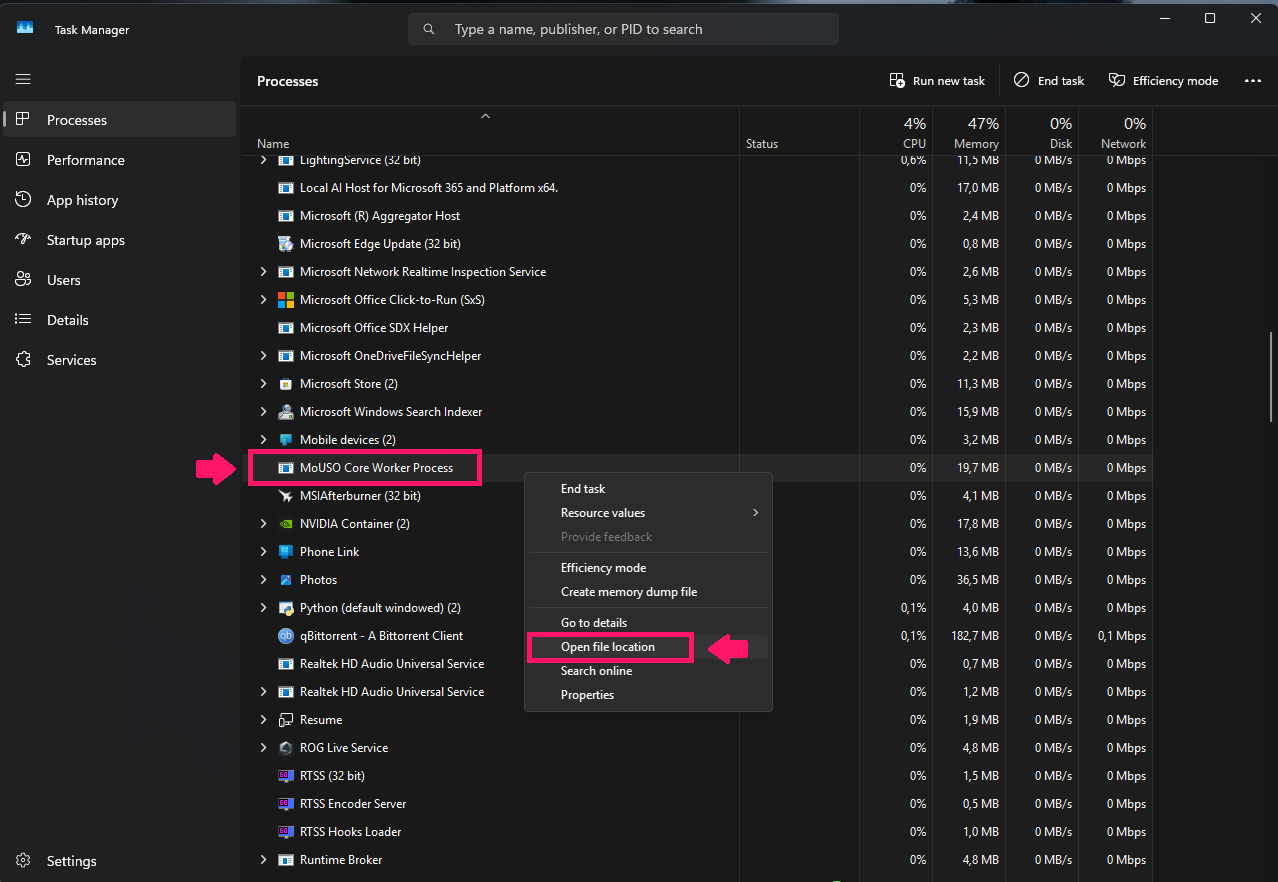Click the MSIAfterburner process icon
This screenshot has width=1278, height=882.
285,496
